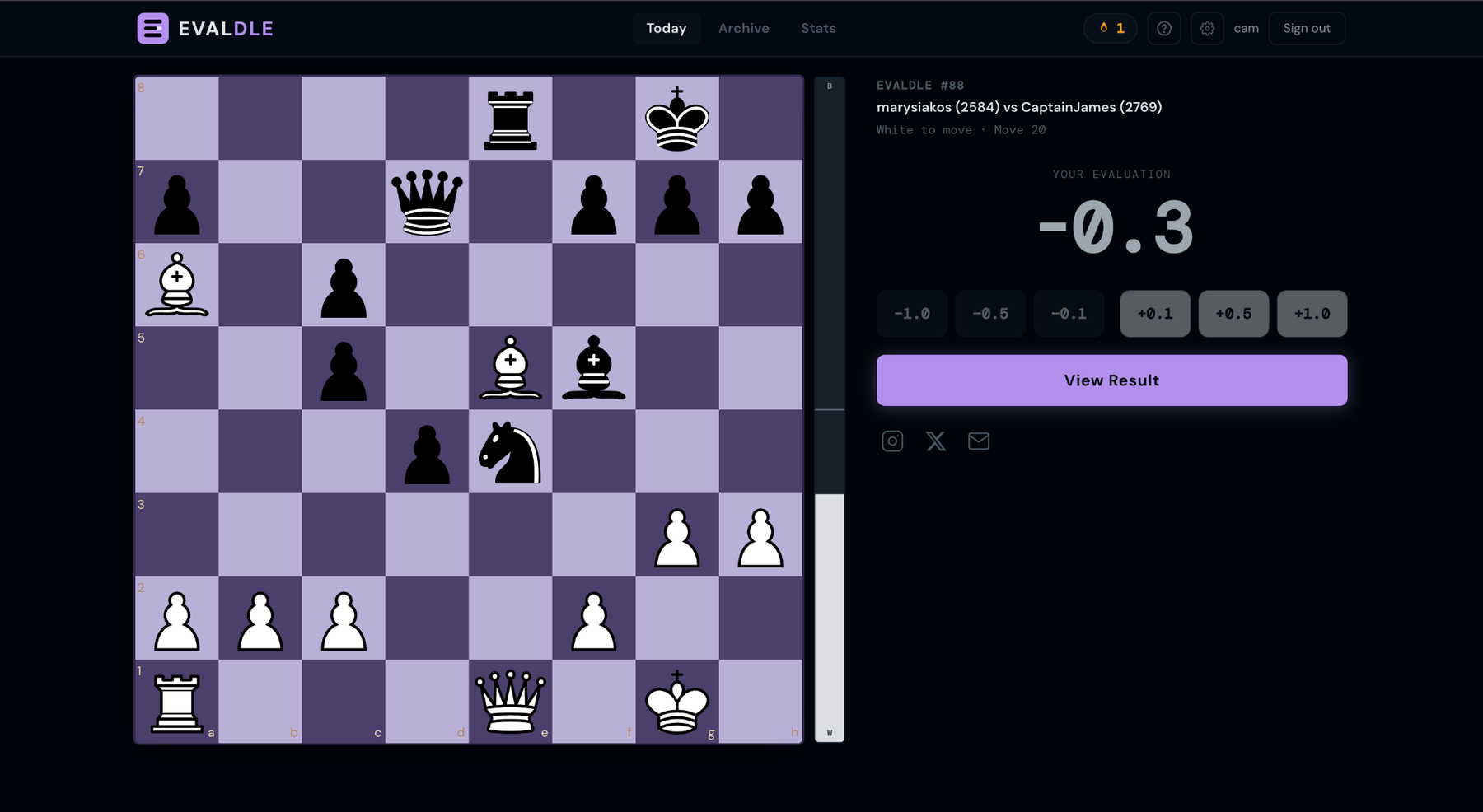Select the white bishop on e5
The image size is (1483, 812).
pos(511,368)
